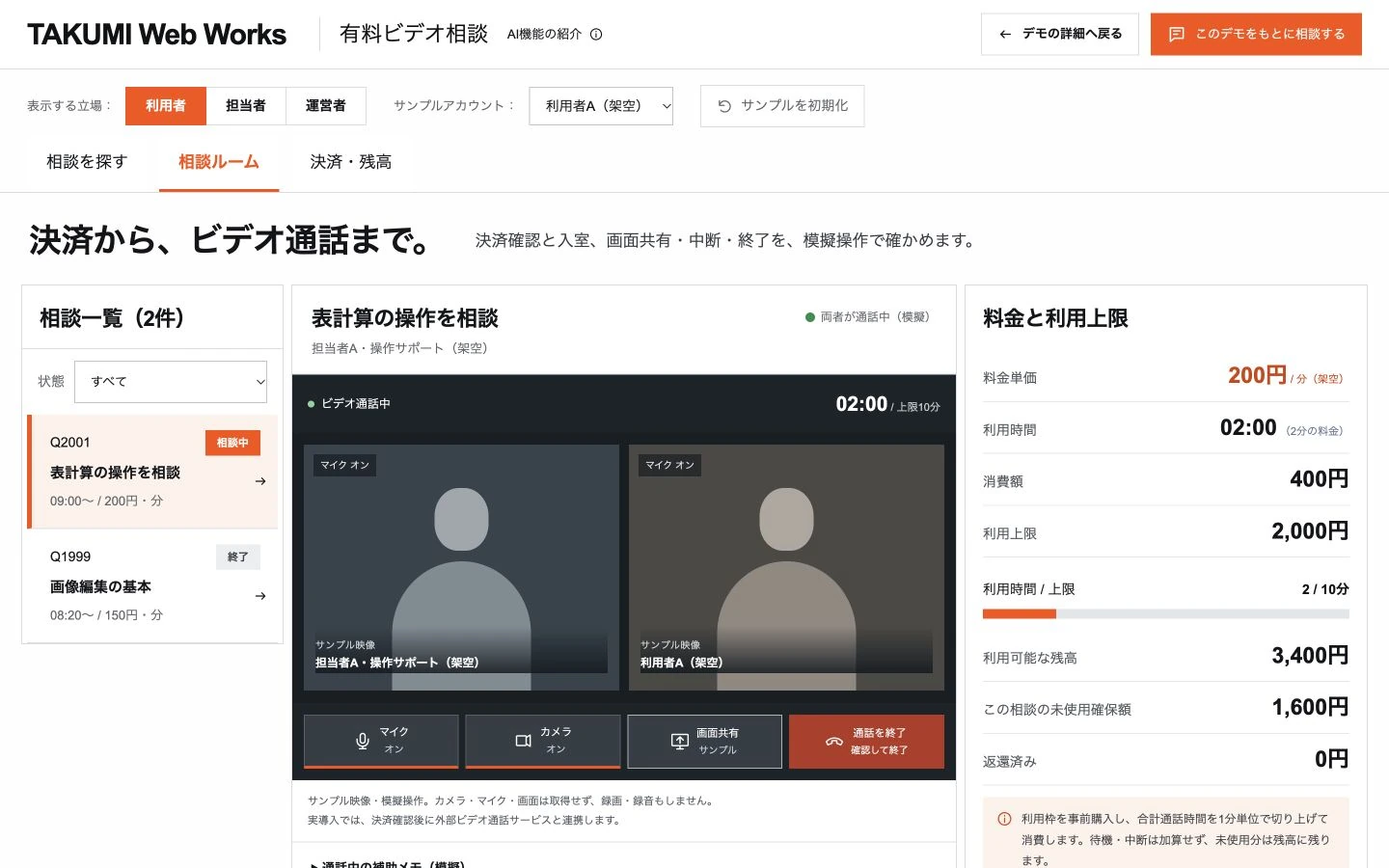Click the arrow icon on the Q1999 card

click(x=260, y=596)
